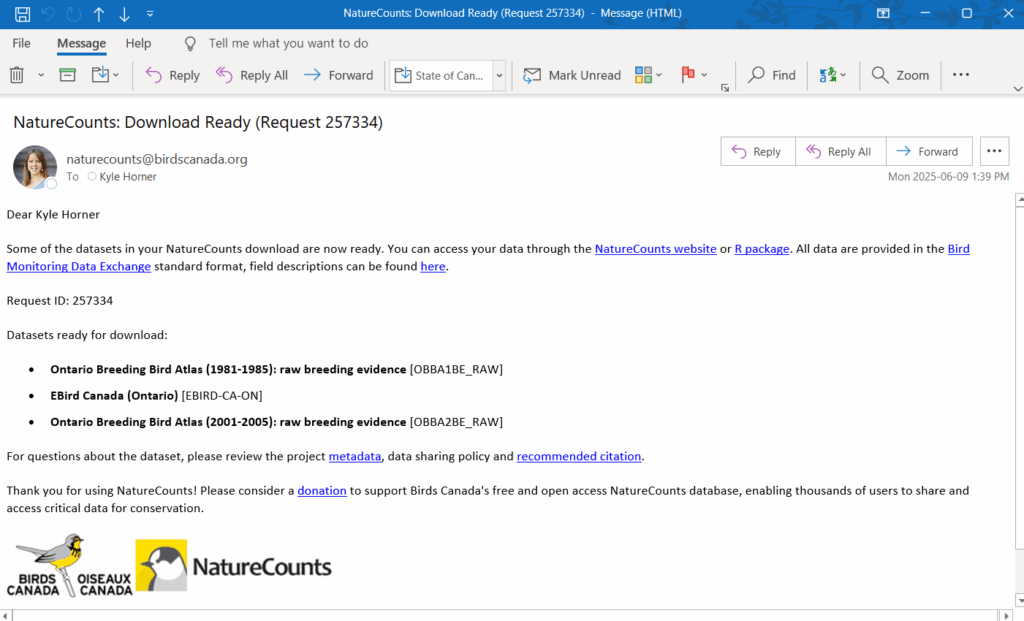This screenshot has height=621, width=1024.
Task: Expand the ribbon with chevron arrow
Action: (1017, 89)
